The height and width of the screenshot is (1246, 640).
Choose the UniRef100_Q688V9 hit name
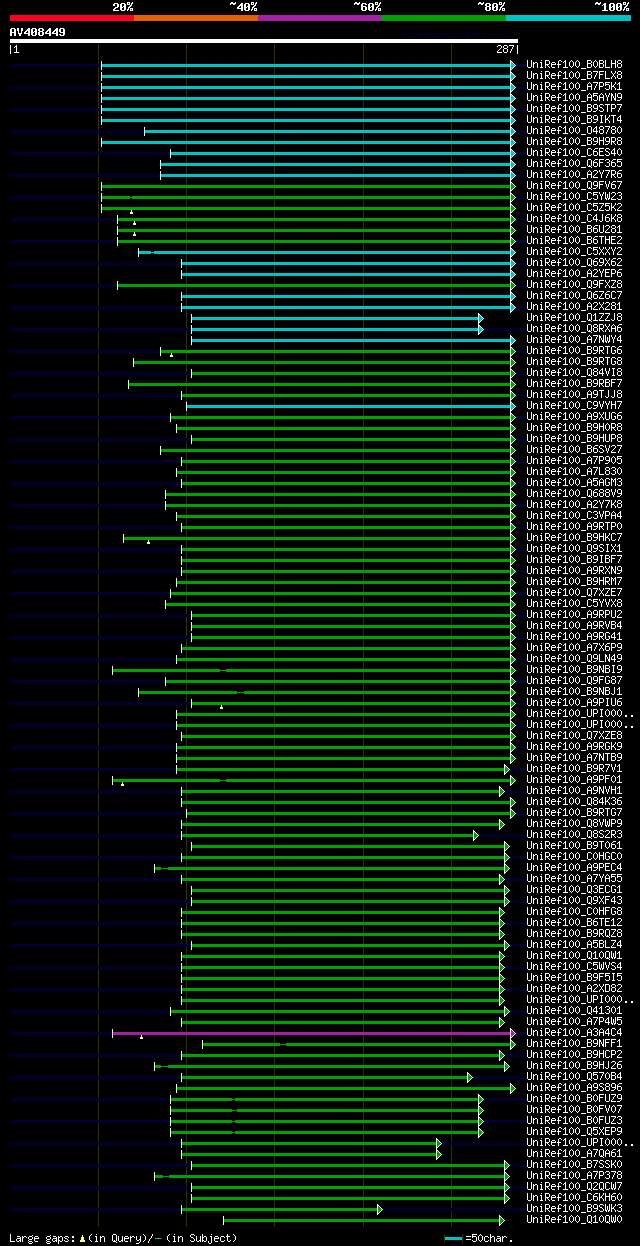574,493
